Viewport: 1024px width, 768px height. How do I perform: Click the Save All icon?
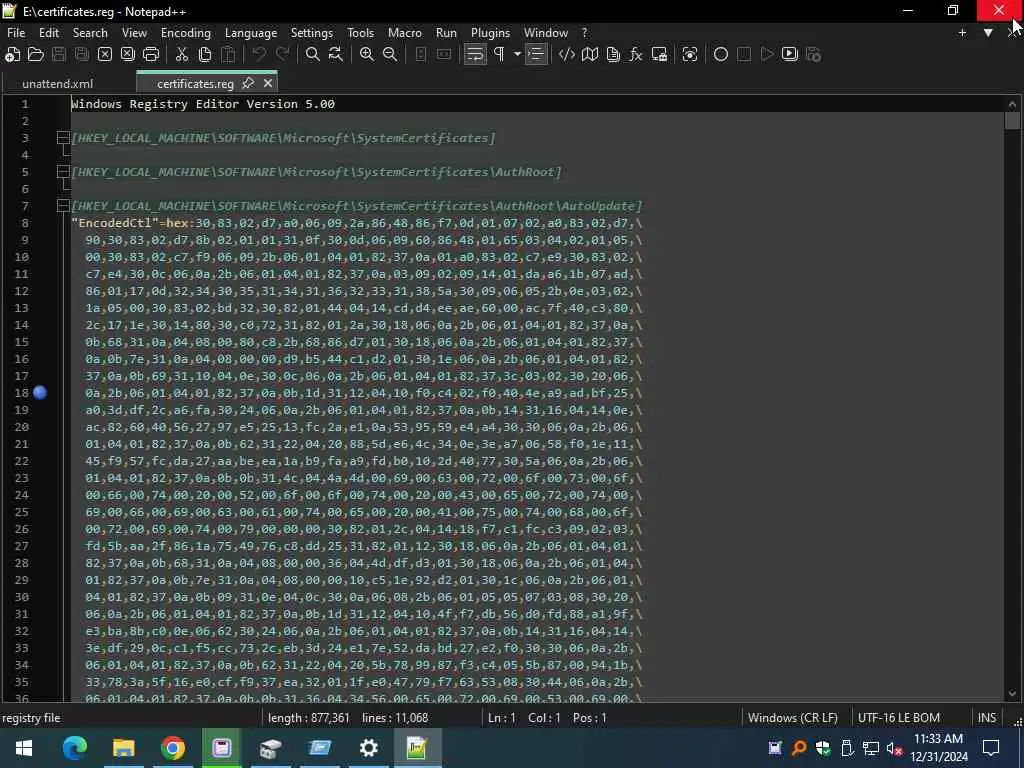point(82,55)
